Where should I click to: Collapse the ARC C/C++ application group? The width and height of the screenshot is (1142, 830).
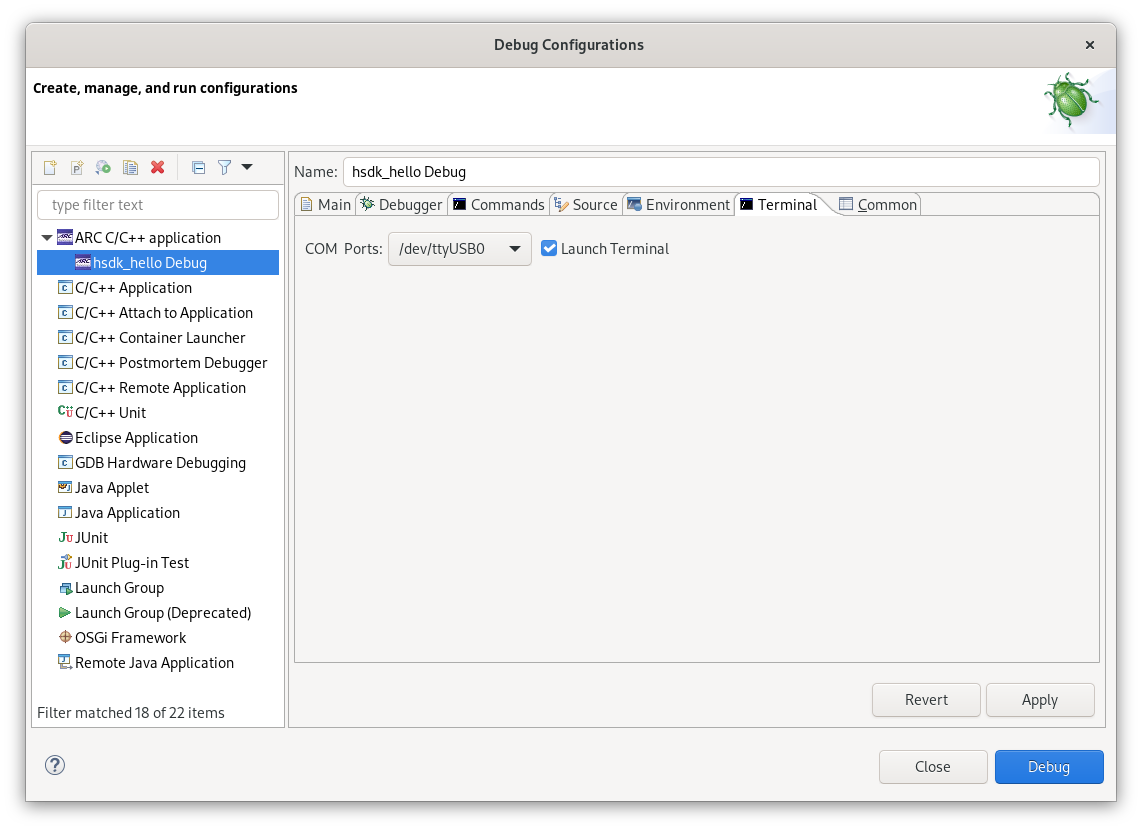[x=46, y=237]
